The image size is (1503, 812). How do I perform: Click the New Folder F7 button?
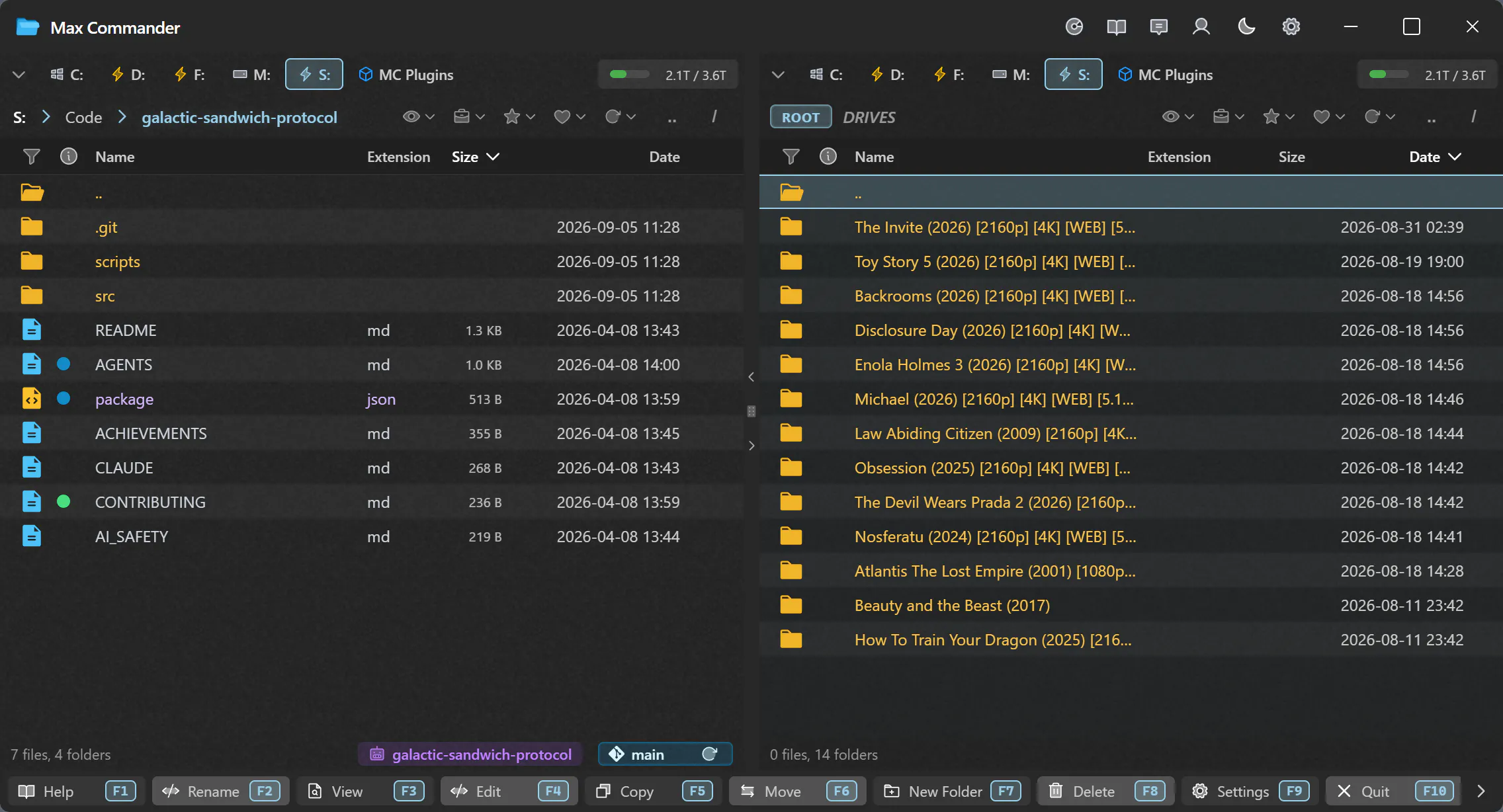click(953, 791)
